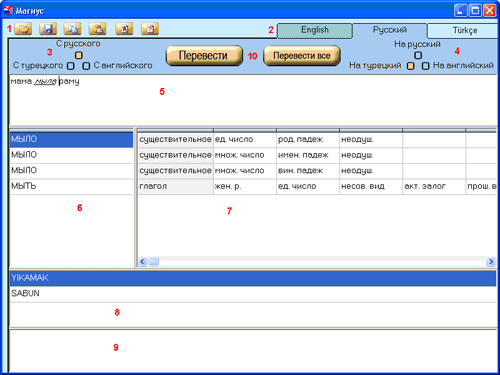Image resolution: width=500 pixels, height=375 pixels.
Task: Click the Магнус app icon in title bar
Action: click(8, 10)
